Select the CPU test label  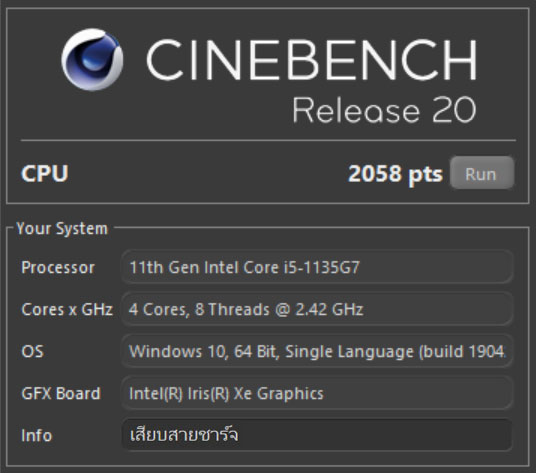[x=45, y=173]
